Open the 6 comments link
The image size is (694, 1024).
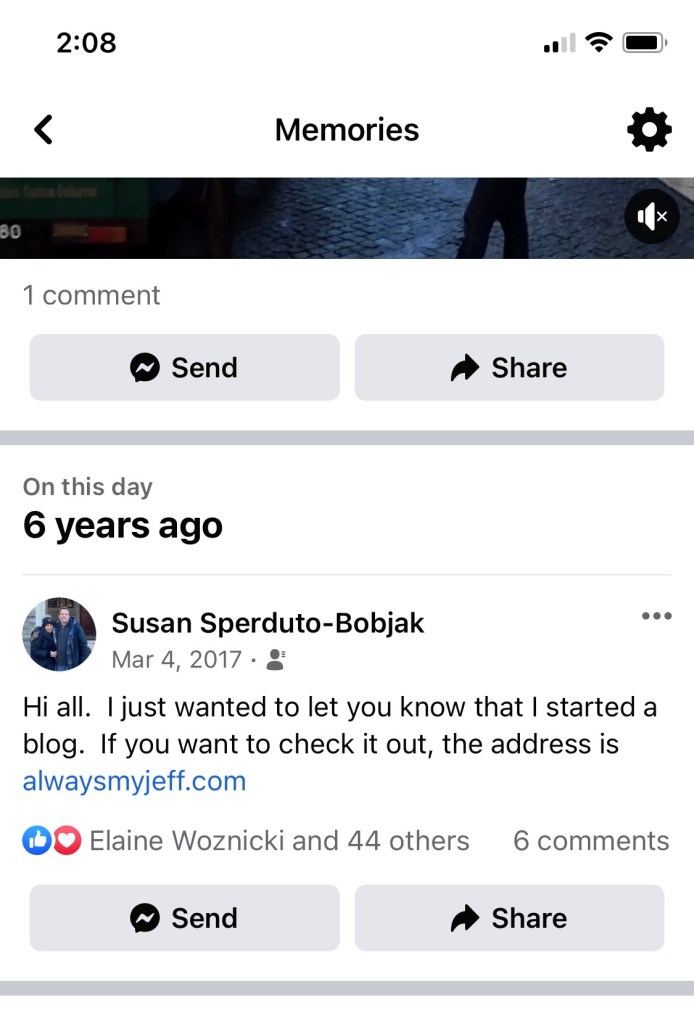pyautogui.click(x=591, y=841)
